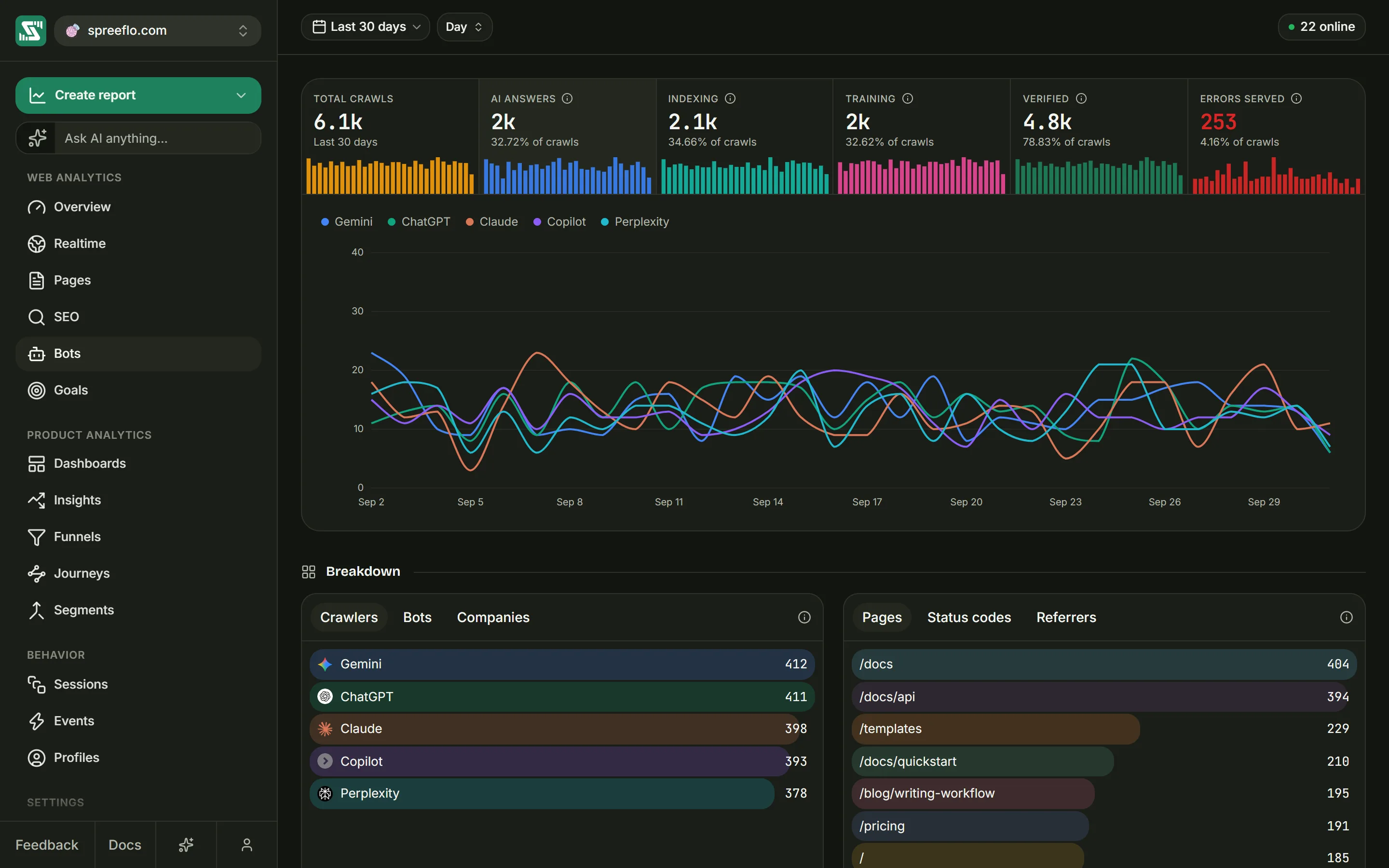Open Goals target icon

36,391
